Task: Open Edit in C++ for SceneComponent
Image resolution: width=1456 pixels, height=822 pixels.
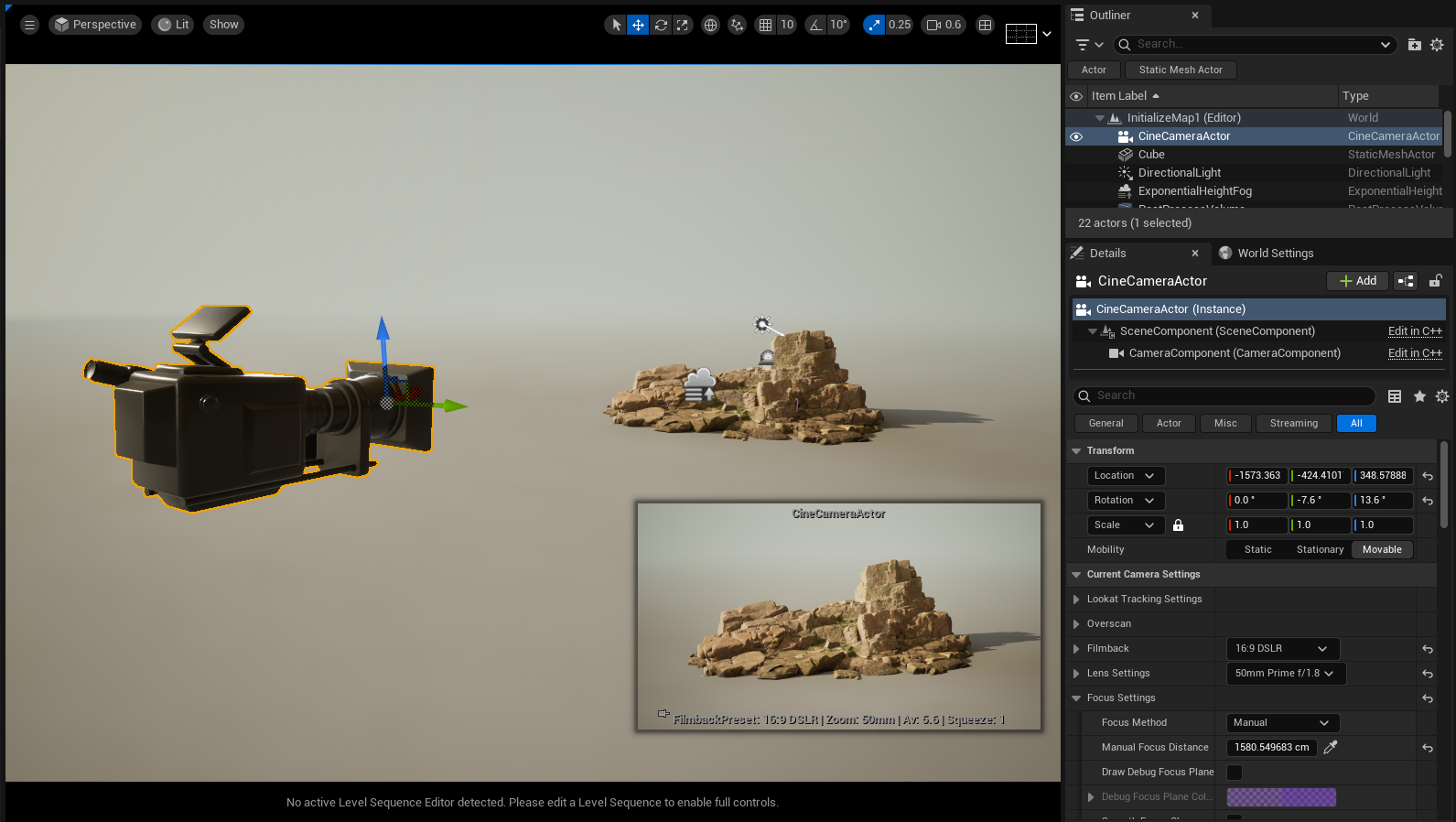Action: tap(1415, 331)
